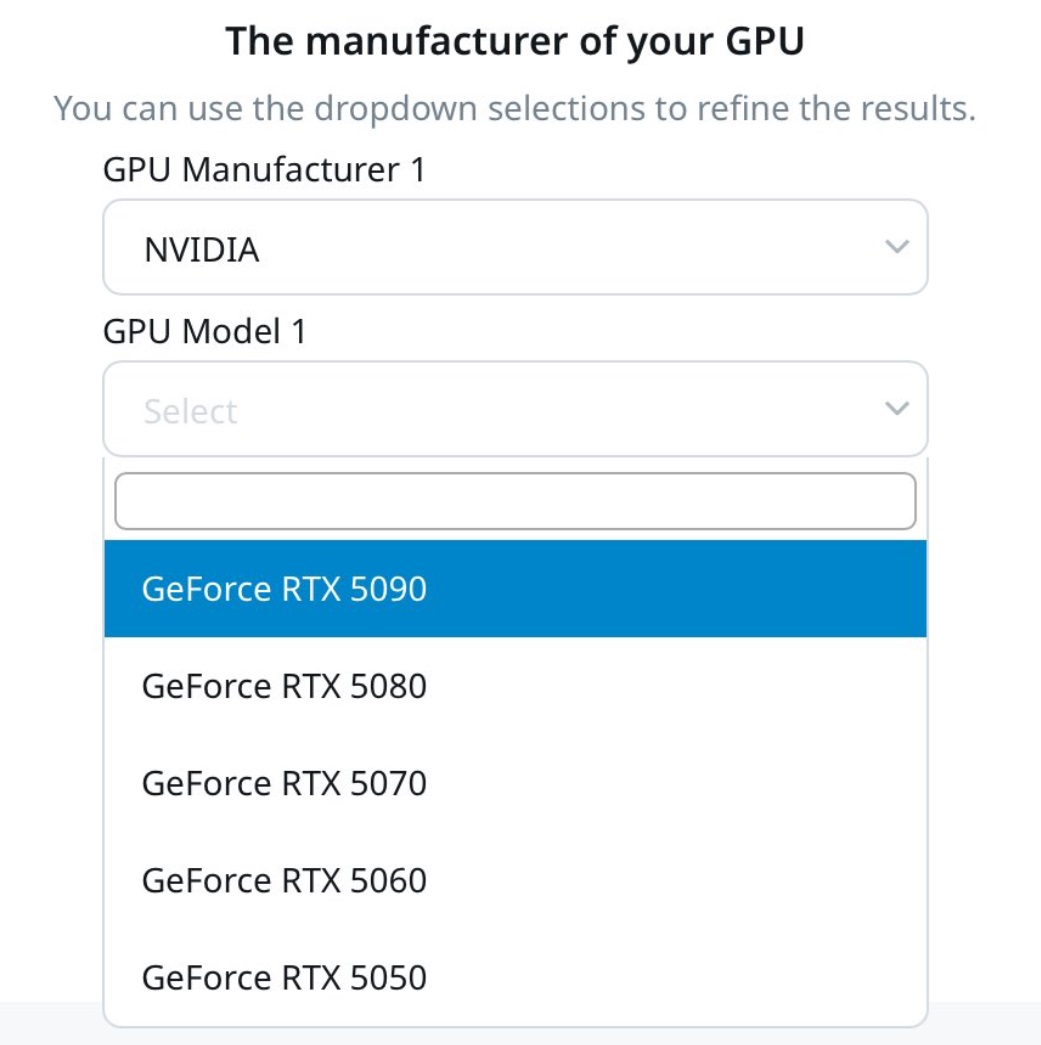Click empty space beside RTX 5060 text
The image size is (1041, 1045).
pos(676,880)
